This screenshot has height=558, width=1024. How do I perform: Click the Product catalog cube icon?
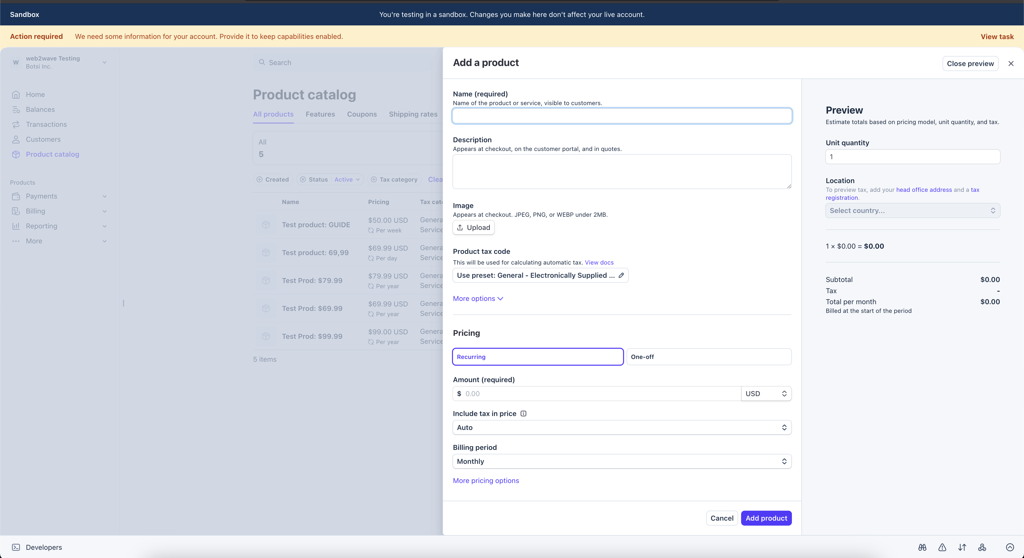coord(16,154)
